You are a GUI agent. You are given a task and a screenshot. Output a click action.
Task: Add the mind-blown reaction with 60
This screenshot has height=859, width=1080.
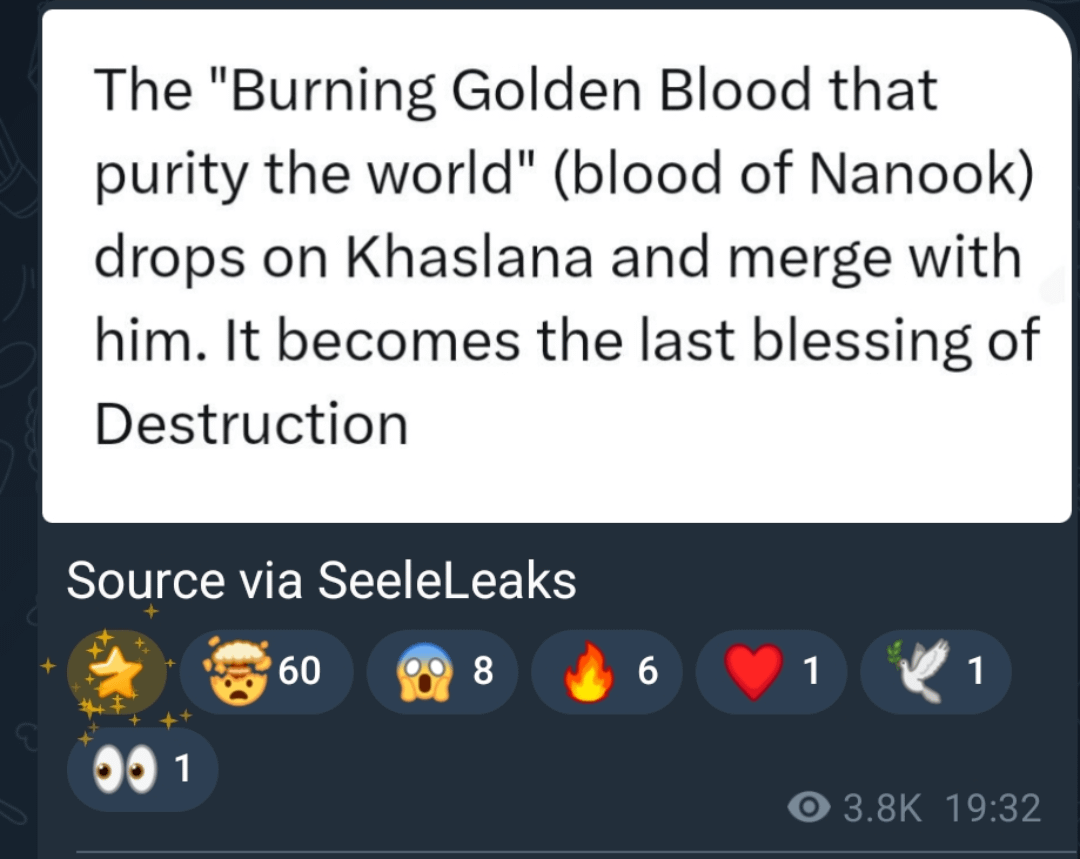[266, 671]
